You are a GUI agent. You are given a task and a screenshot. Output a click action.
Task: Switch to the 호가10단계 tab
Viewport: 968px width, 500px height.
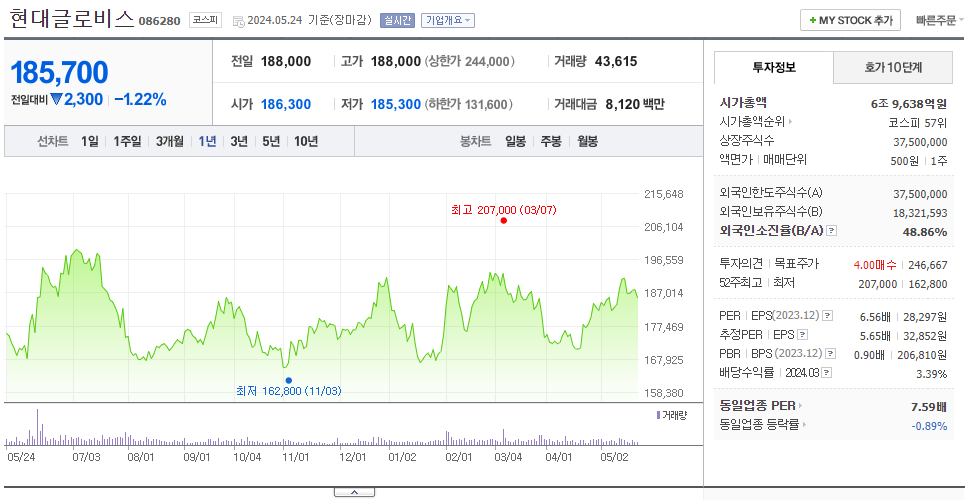point(893,67)
